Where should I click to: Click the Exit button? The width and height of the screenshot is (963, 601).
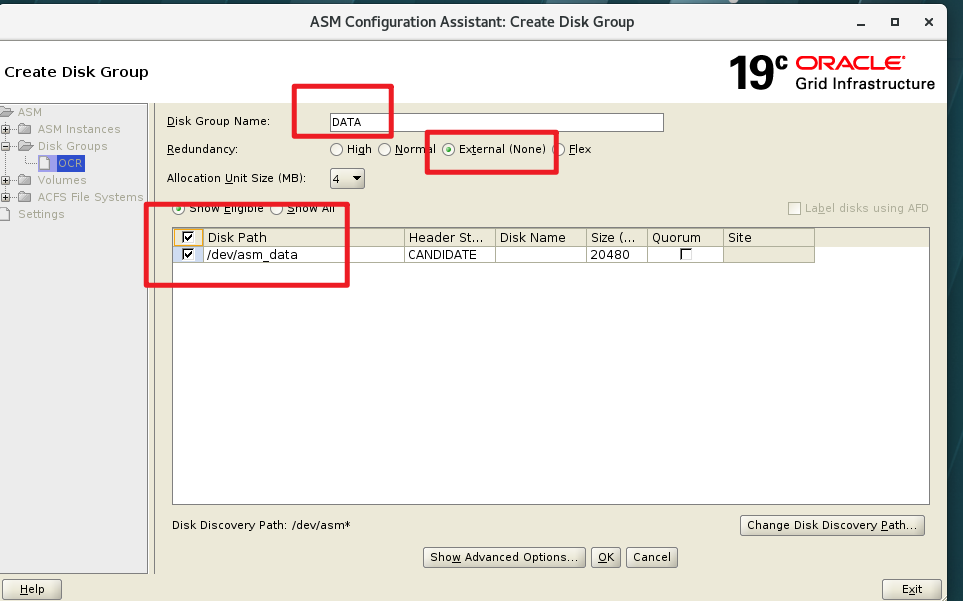(912, 589)
